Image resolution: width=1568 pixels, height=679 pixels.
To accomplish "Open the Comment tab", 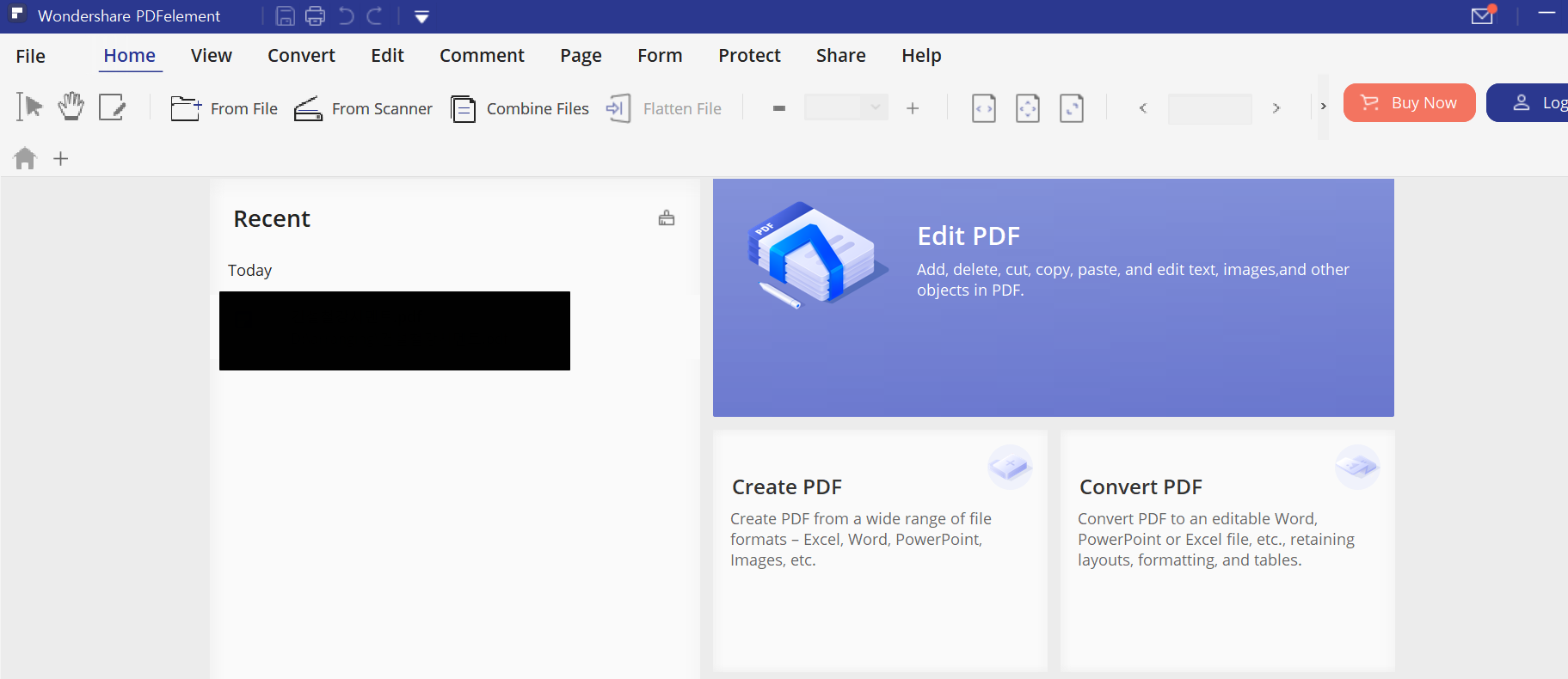I will click(x=482, y=56).
